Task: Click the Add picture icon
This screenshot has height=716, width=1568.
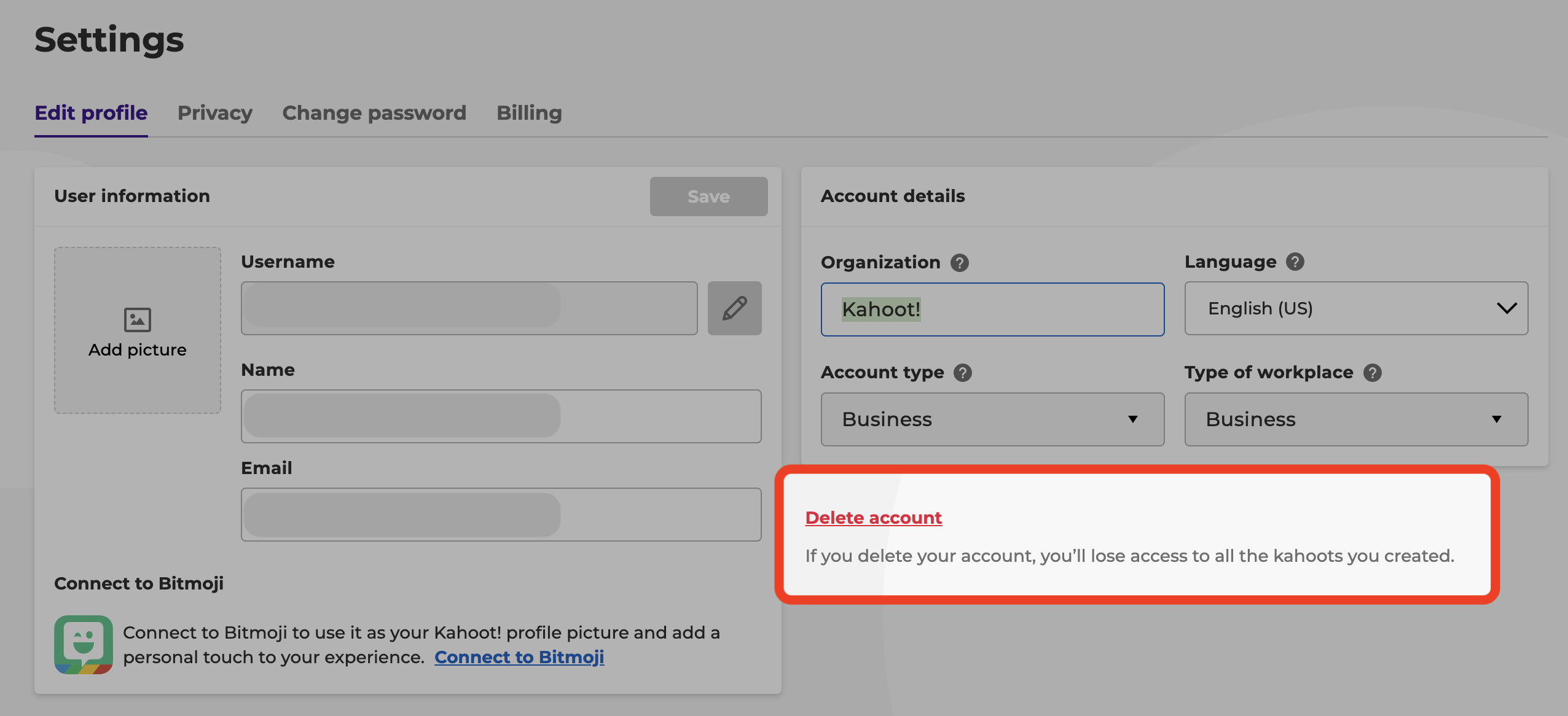Action: pyautogui.click(x=137, y=320)
